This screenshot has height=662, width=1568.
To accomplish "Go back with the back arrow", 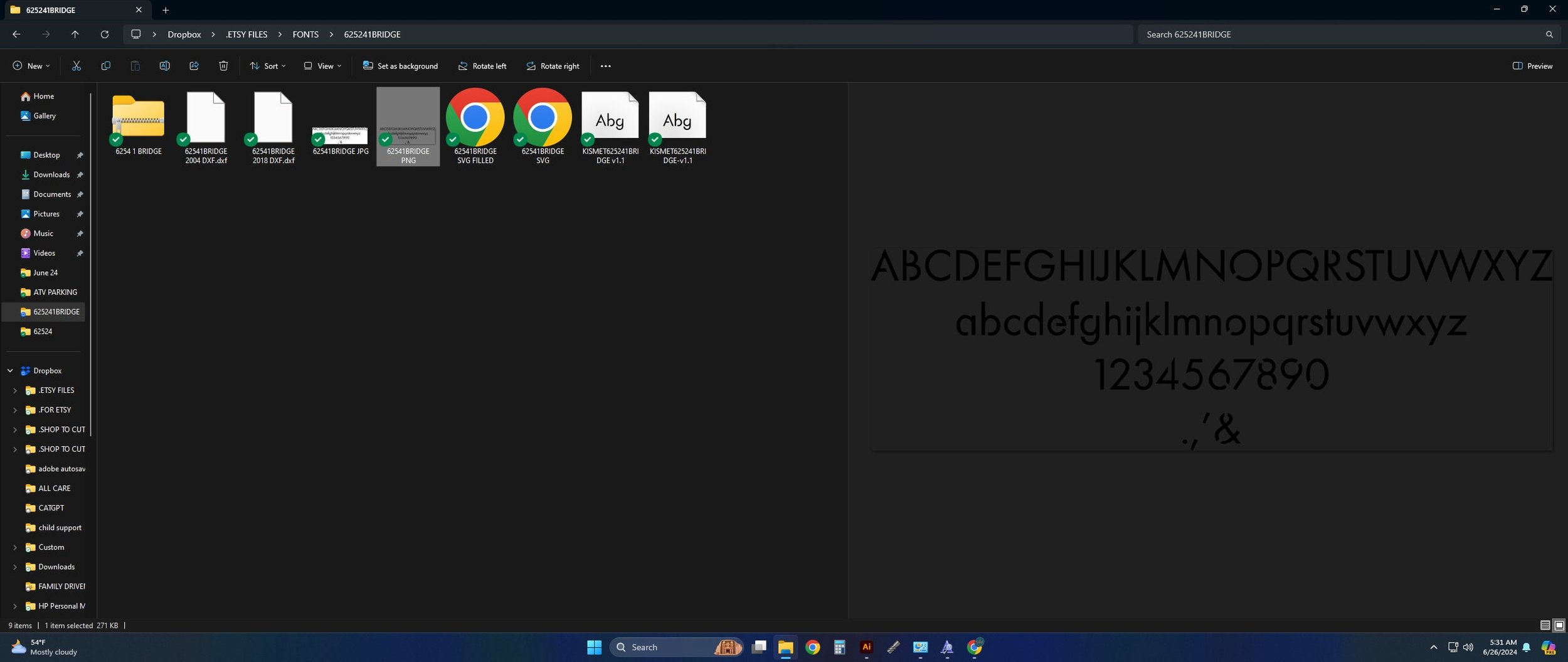I will [16, 35].
